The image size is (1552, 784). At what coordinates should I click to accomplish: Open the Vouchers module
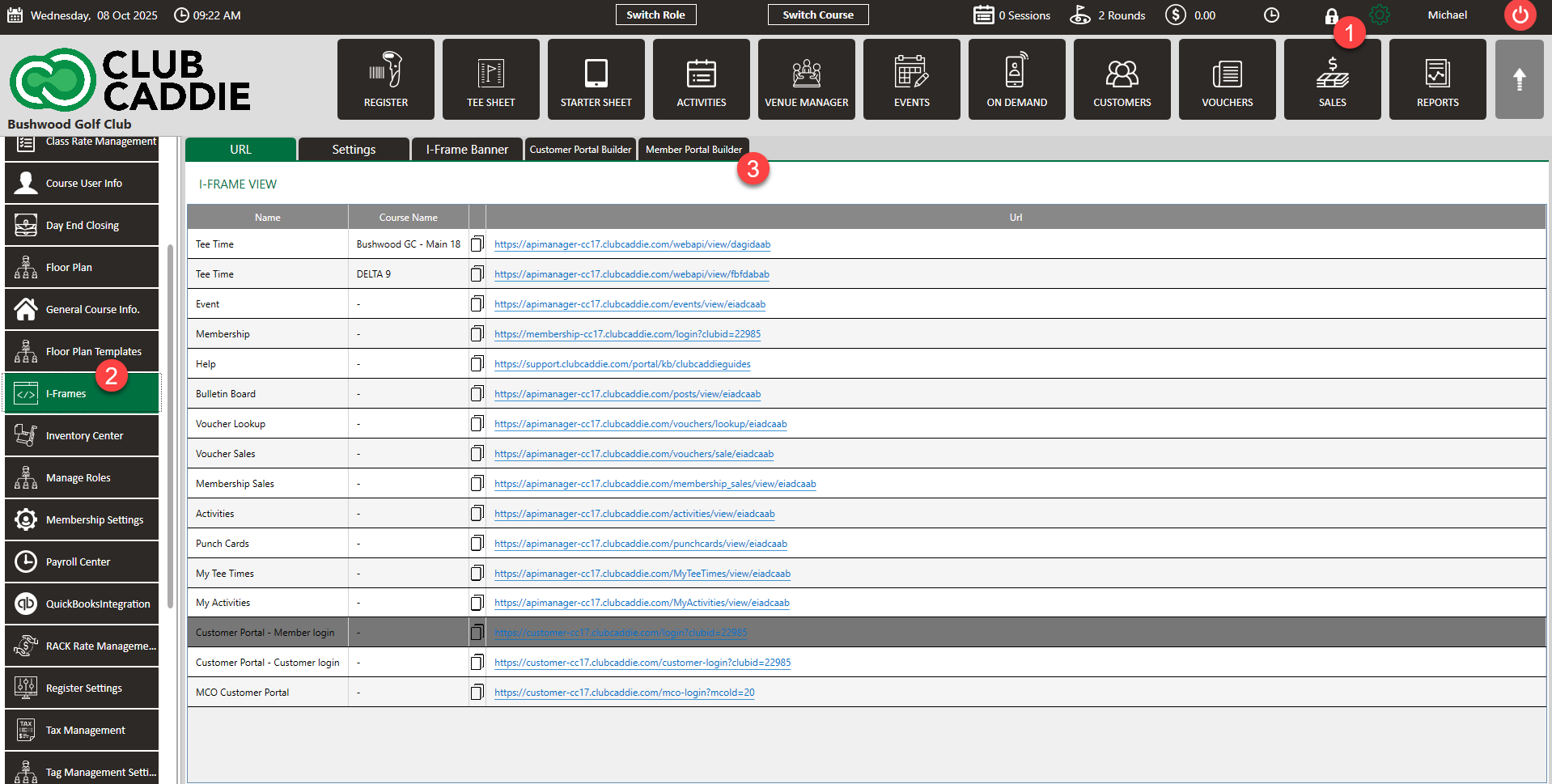click(1227, 79)
